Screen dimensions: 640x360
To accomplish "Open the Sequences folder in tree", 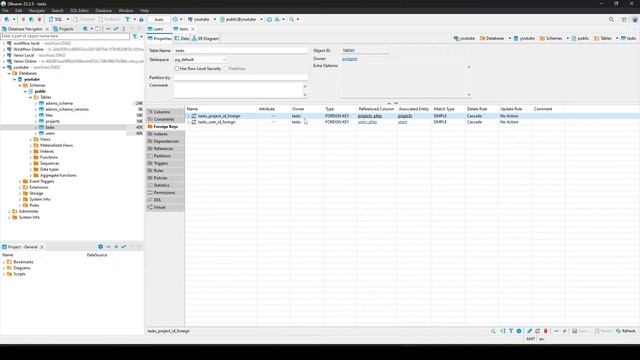I will pos(49,163).
